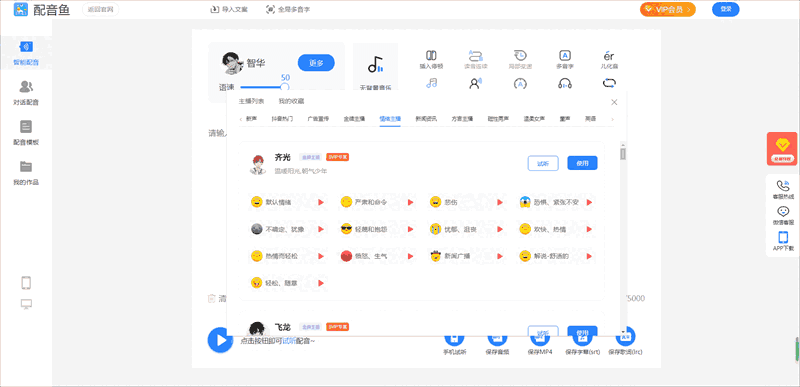Click the background music note icon

(x=376, y=65)
